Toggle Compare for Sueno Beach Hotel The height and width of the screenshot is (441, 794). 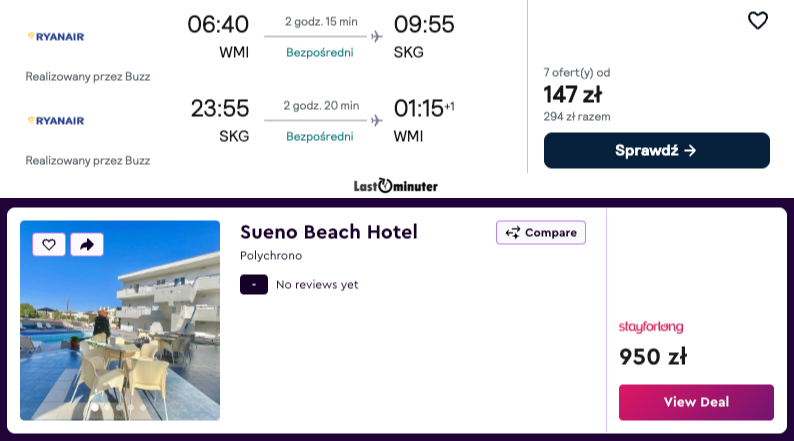[x=540, y=233]
